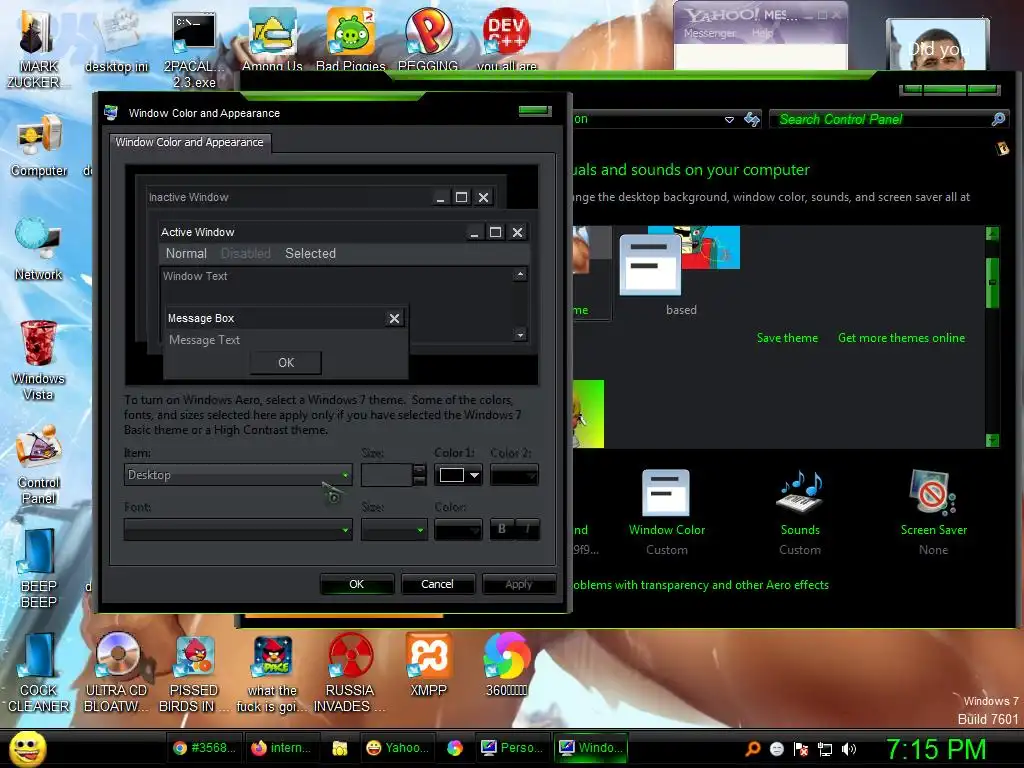This screenshot has width=1024, height=768.
Task: Click the Apply button
Action: (519, 584)
